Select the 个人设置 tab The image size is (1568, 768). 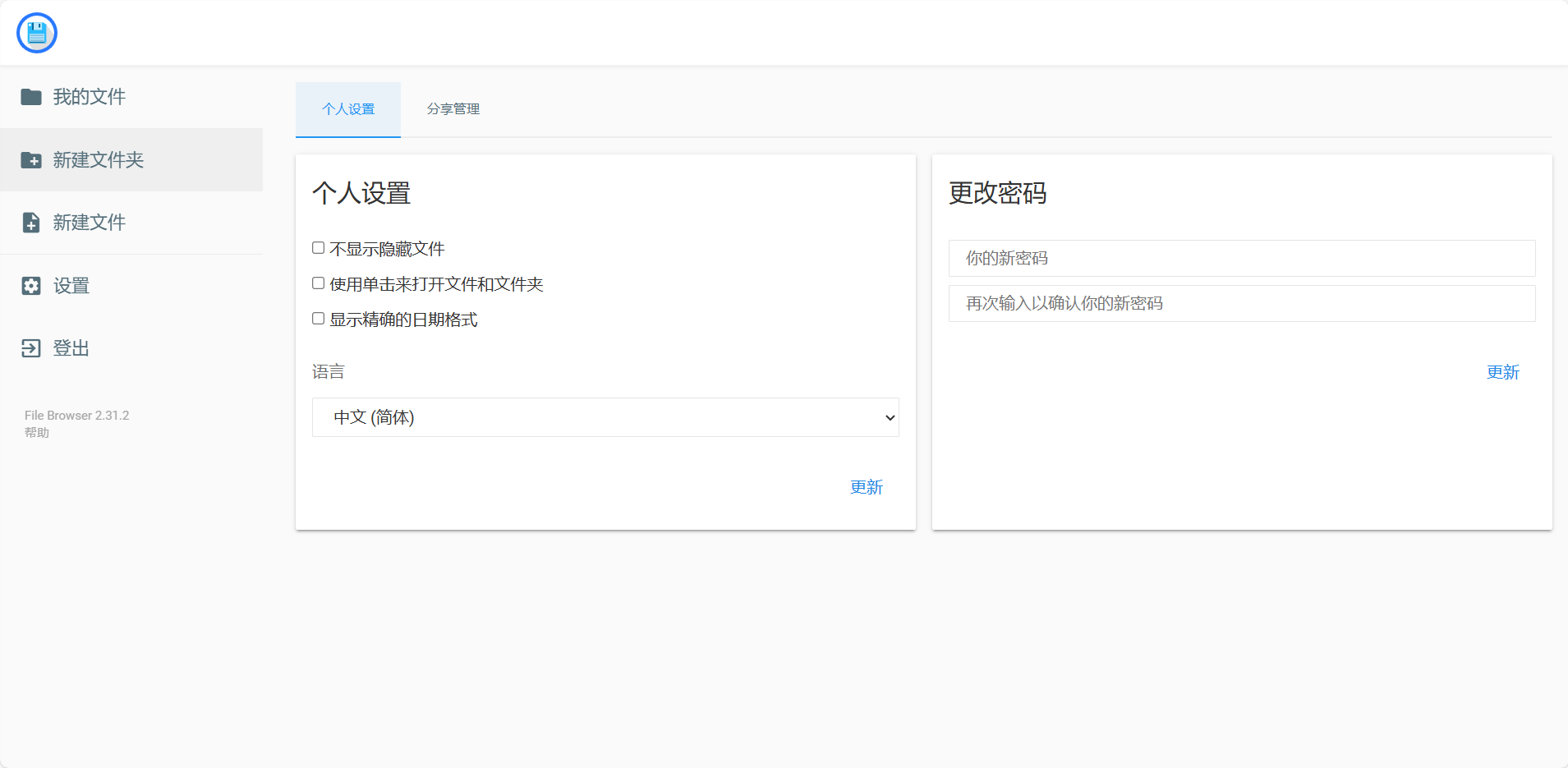[x=348, y=109]
